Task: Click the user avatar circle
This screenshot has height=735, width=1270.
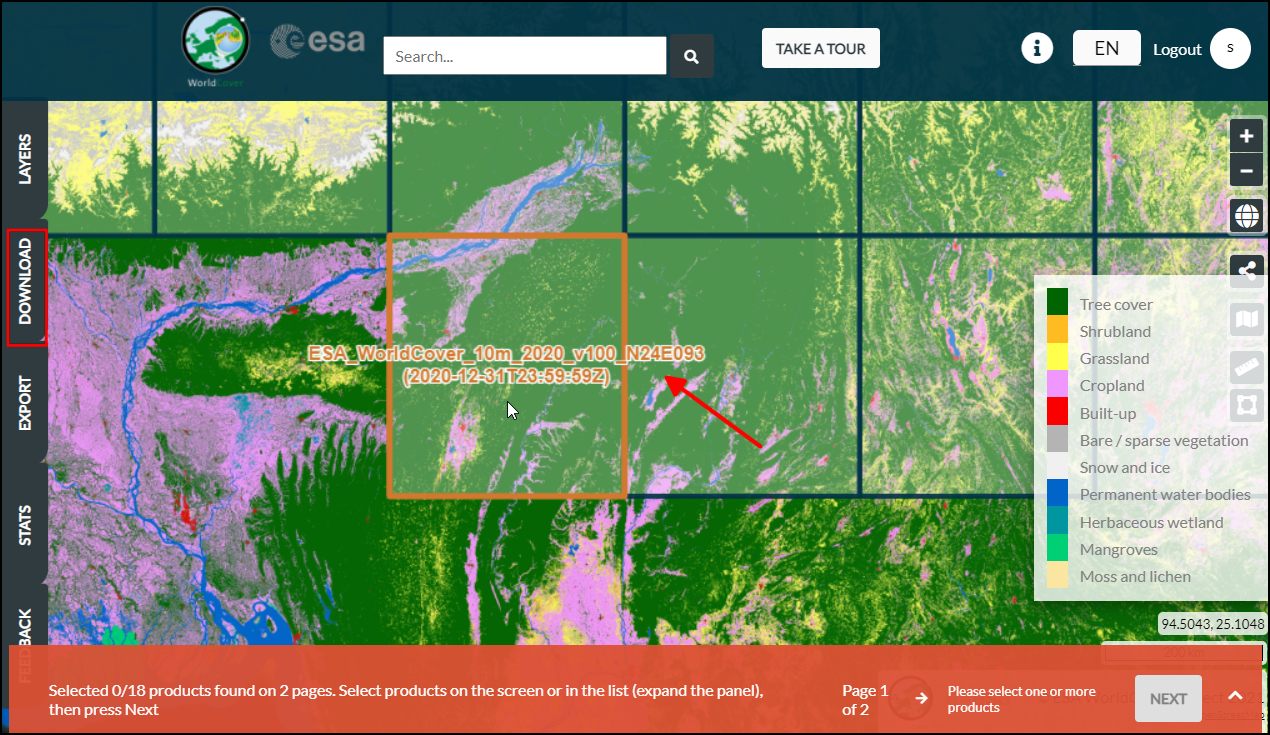Action: [x=1230, y=48]
